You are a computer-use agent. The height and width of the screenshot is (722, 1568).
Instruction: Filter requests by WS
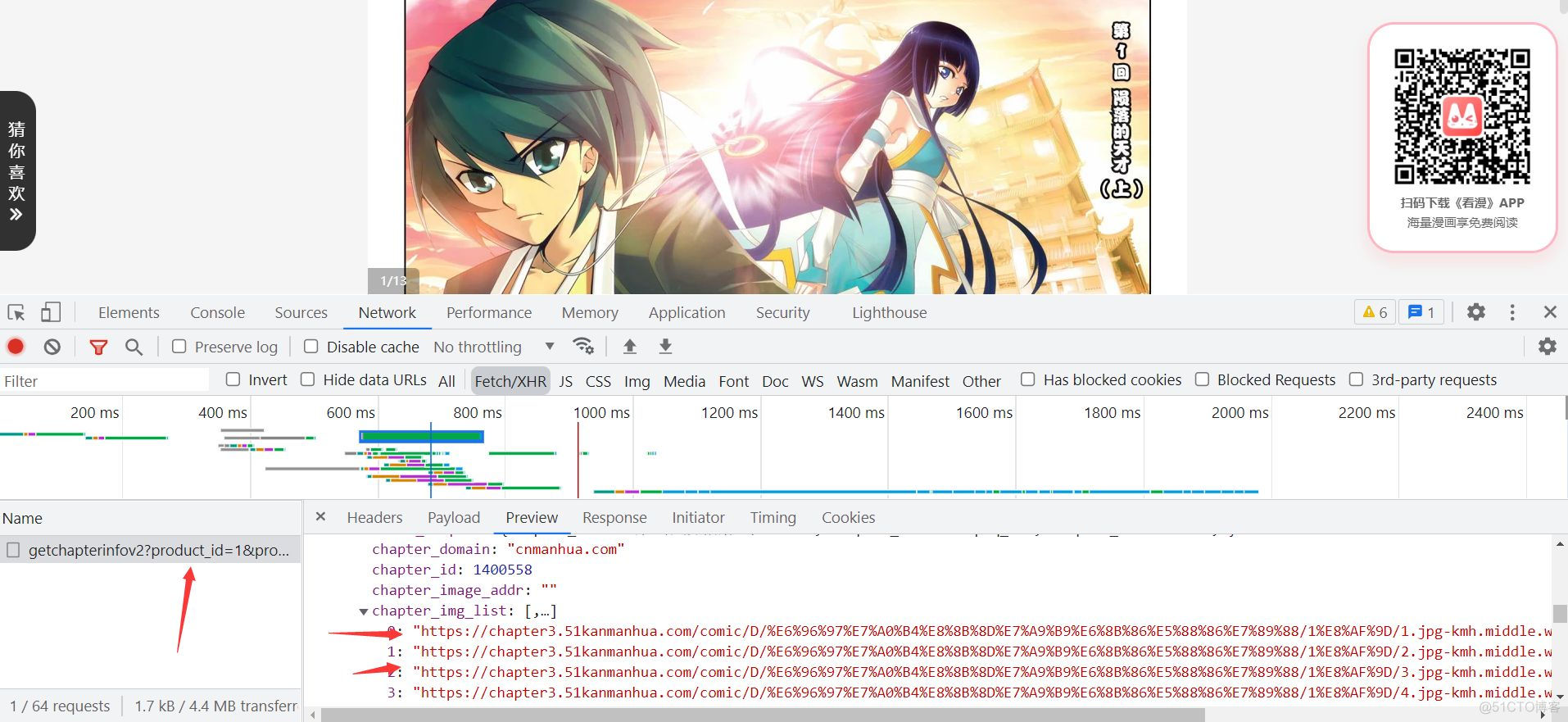812,381
